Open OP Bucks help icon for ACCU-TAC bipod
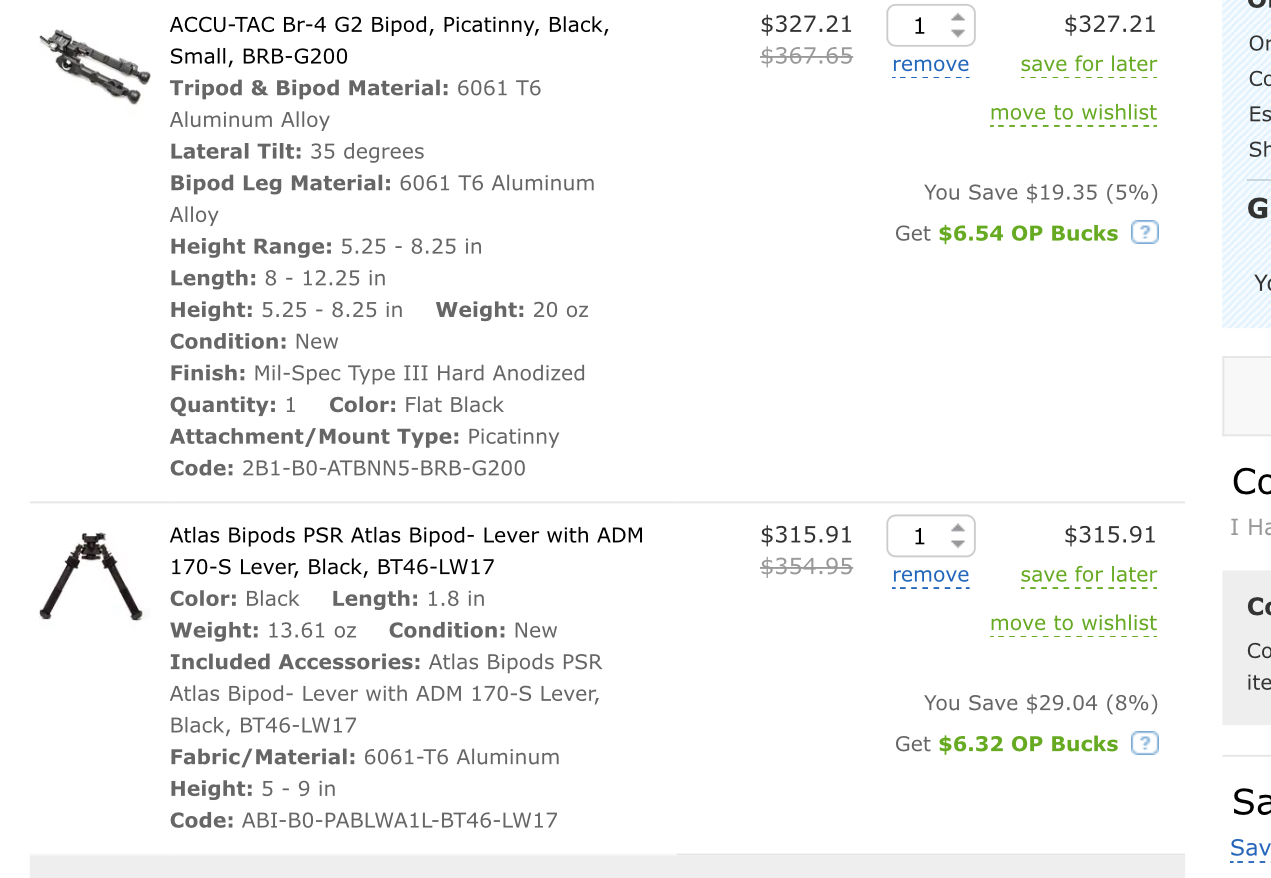1271x878 pixels. (1145, 233)
